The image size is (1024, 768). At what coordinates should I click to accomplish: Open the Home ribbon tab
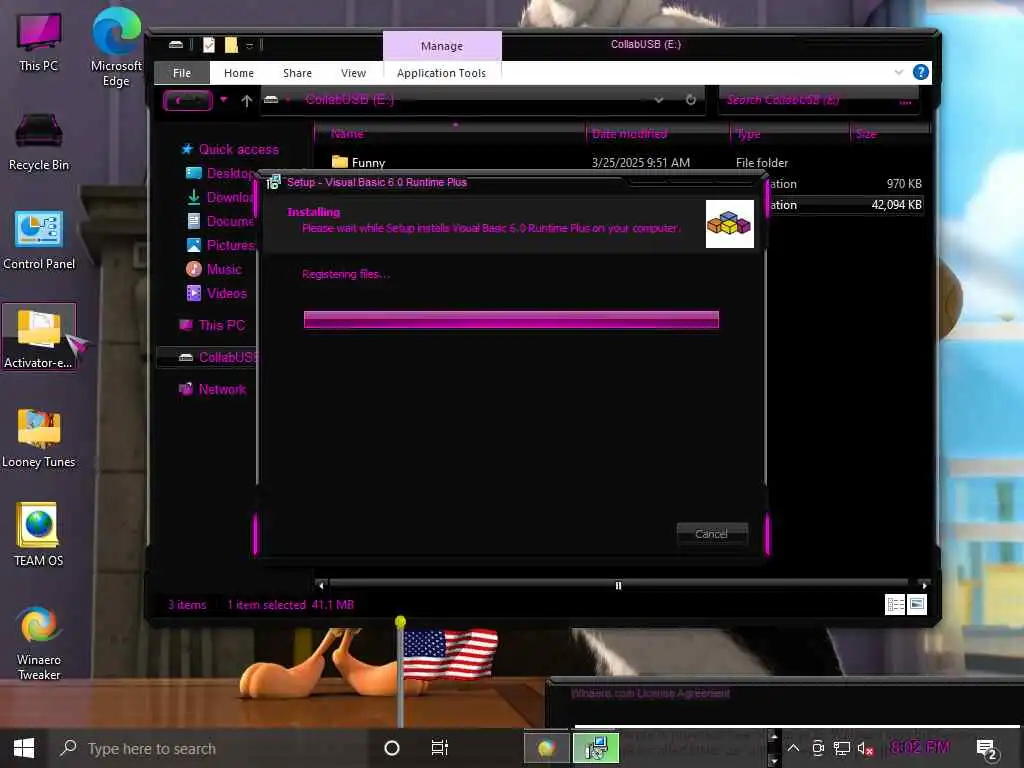(239, 73)
